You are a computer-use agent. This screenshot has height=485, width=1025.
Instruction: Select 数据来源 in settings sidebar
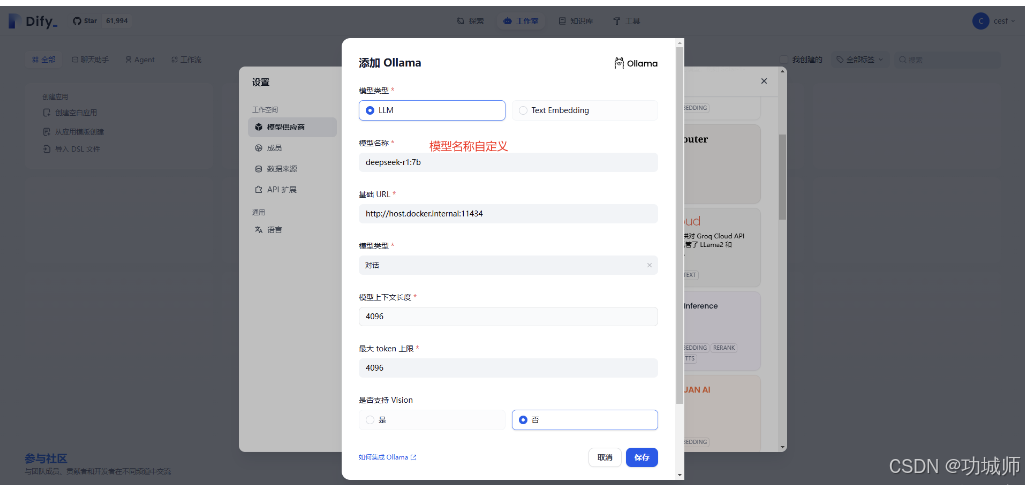pyautogui.click(x=292, y=169)
